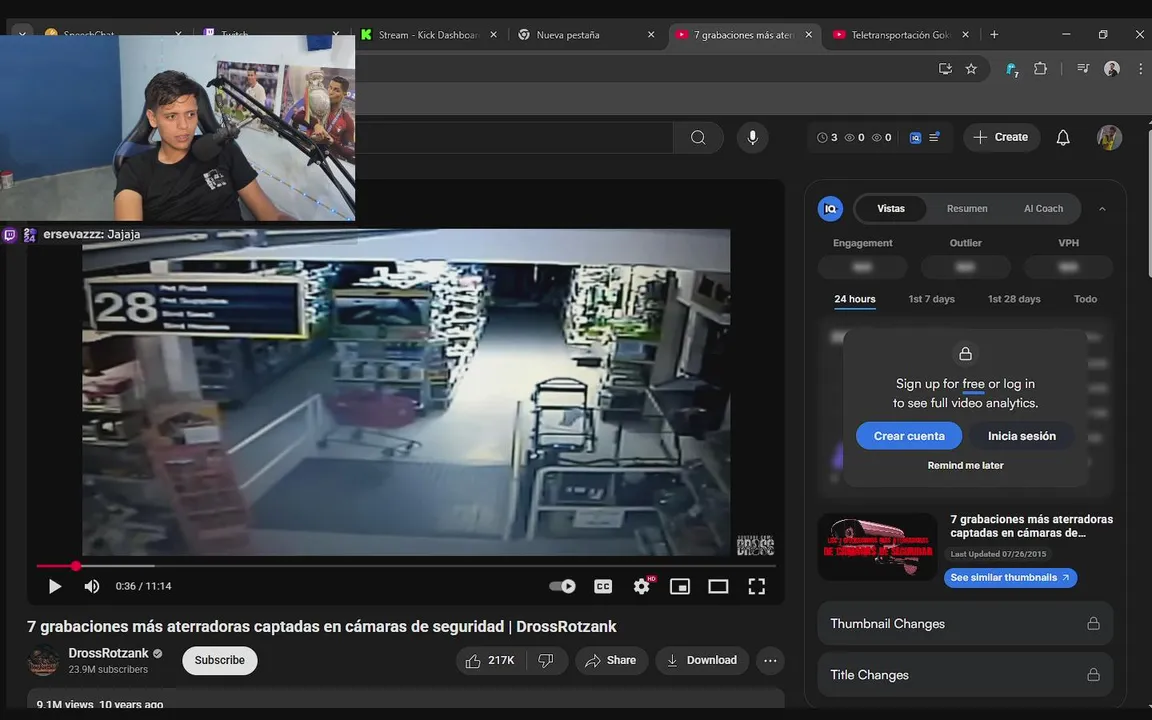Click See similar thumbnails button

pos(1010,577)
